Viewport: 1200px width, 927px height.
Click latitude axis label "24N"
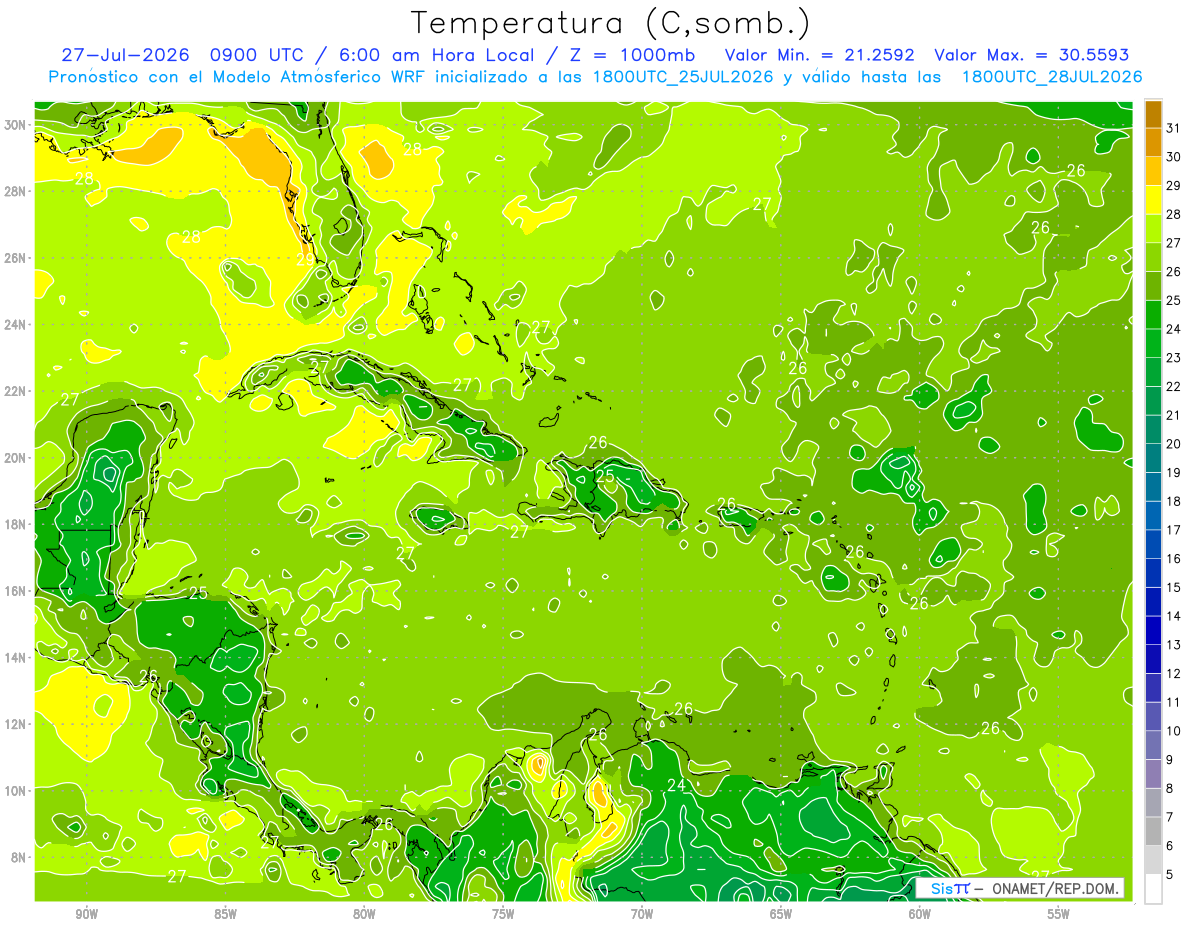16,325
